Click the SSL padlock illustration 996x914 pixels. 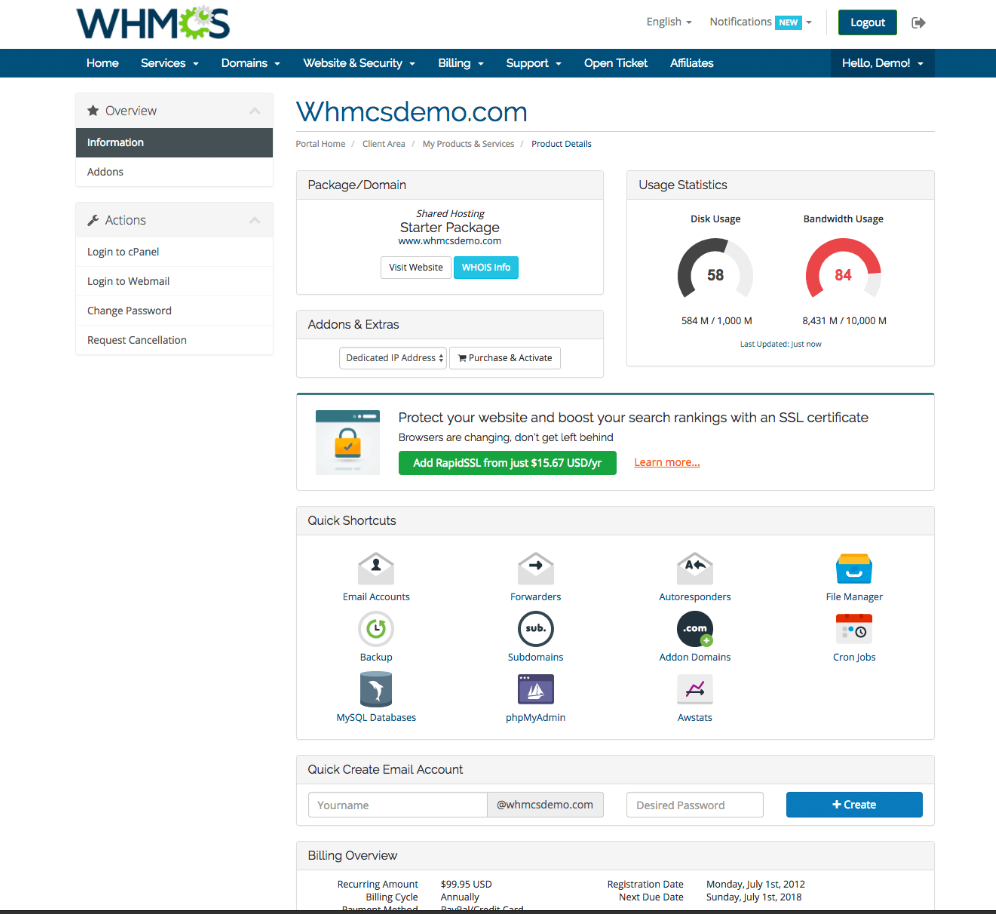pos(348,443)
